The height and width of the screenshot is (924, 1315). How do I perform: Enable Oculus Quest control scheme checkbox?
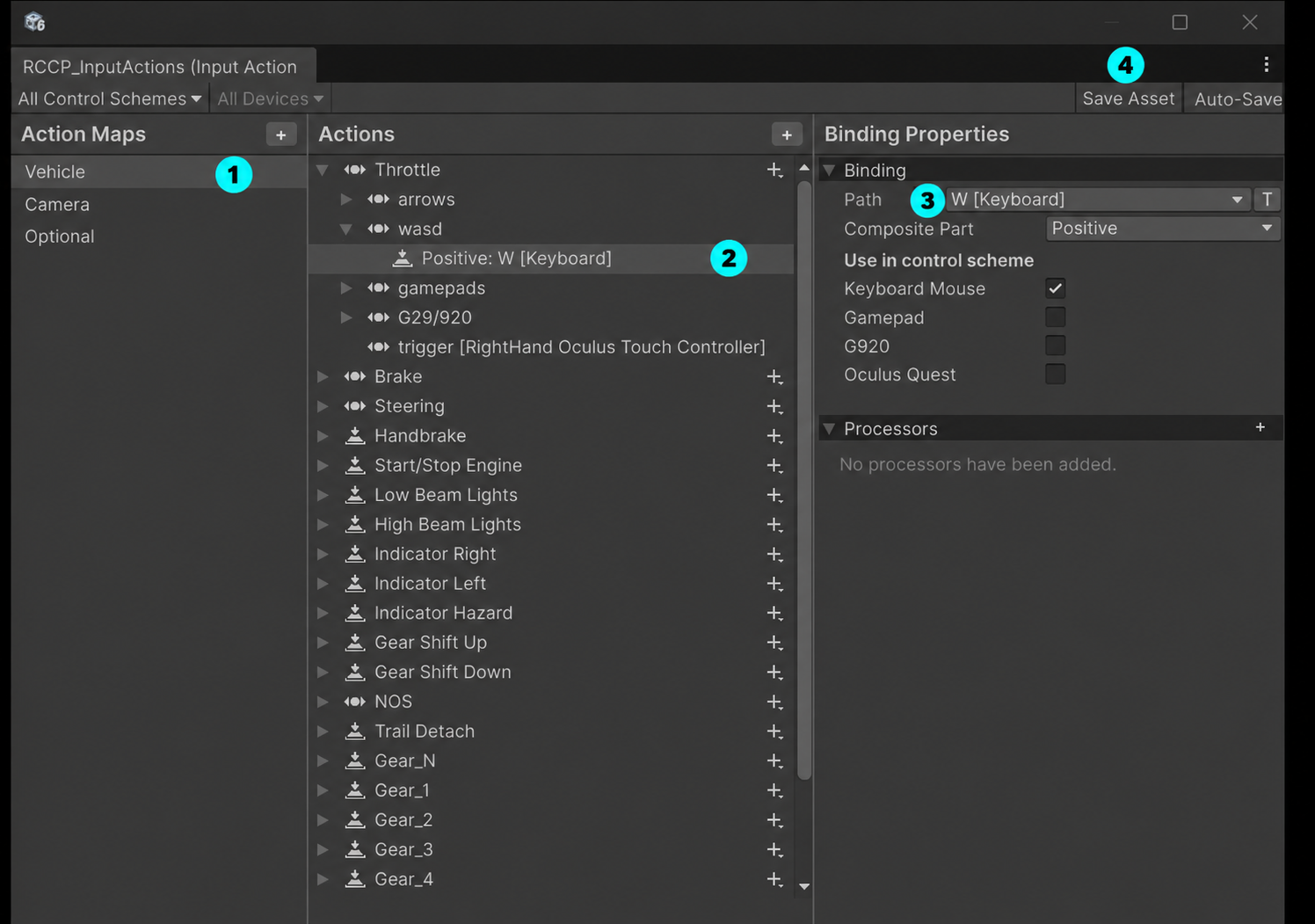coord(1055,375)
